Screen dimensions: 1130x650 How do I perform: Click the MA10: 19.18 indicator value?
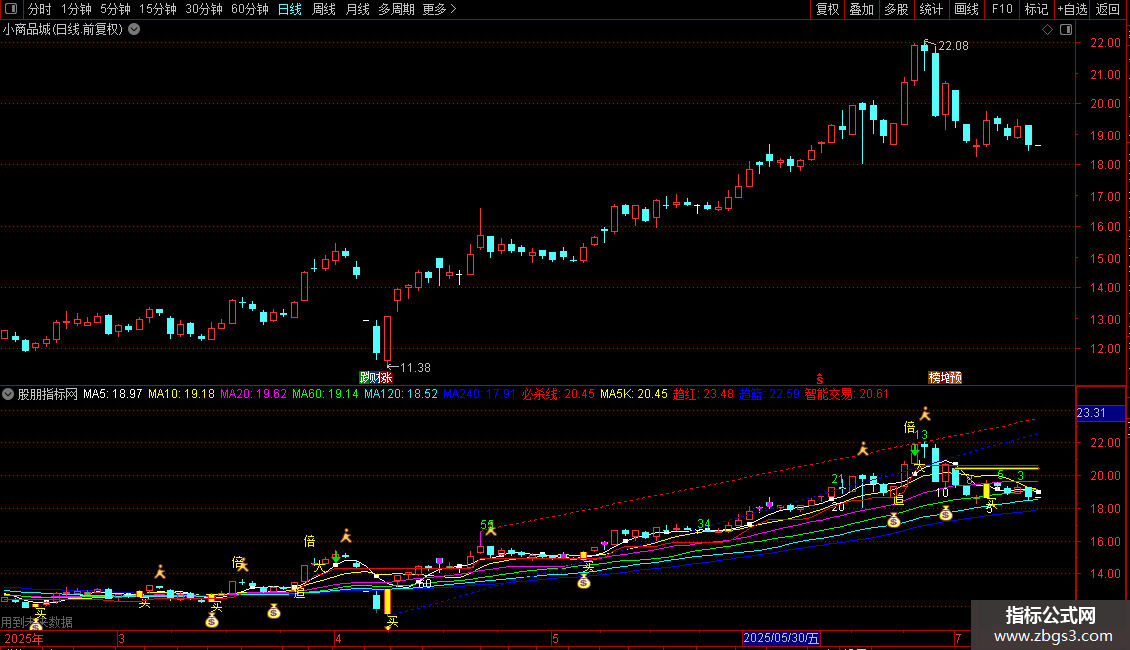tap(182, 394)
